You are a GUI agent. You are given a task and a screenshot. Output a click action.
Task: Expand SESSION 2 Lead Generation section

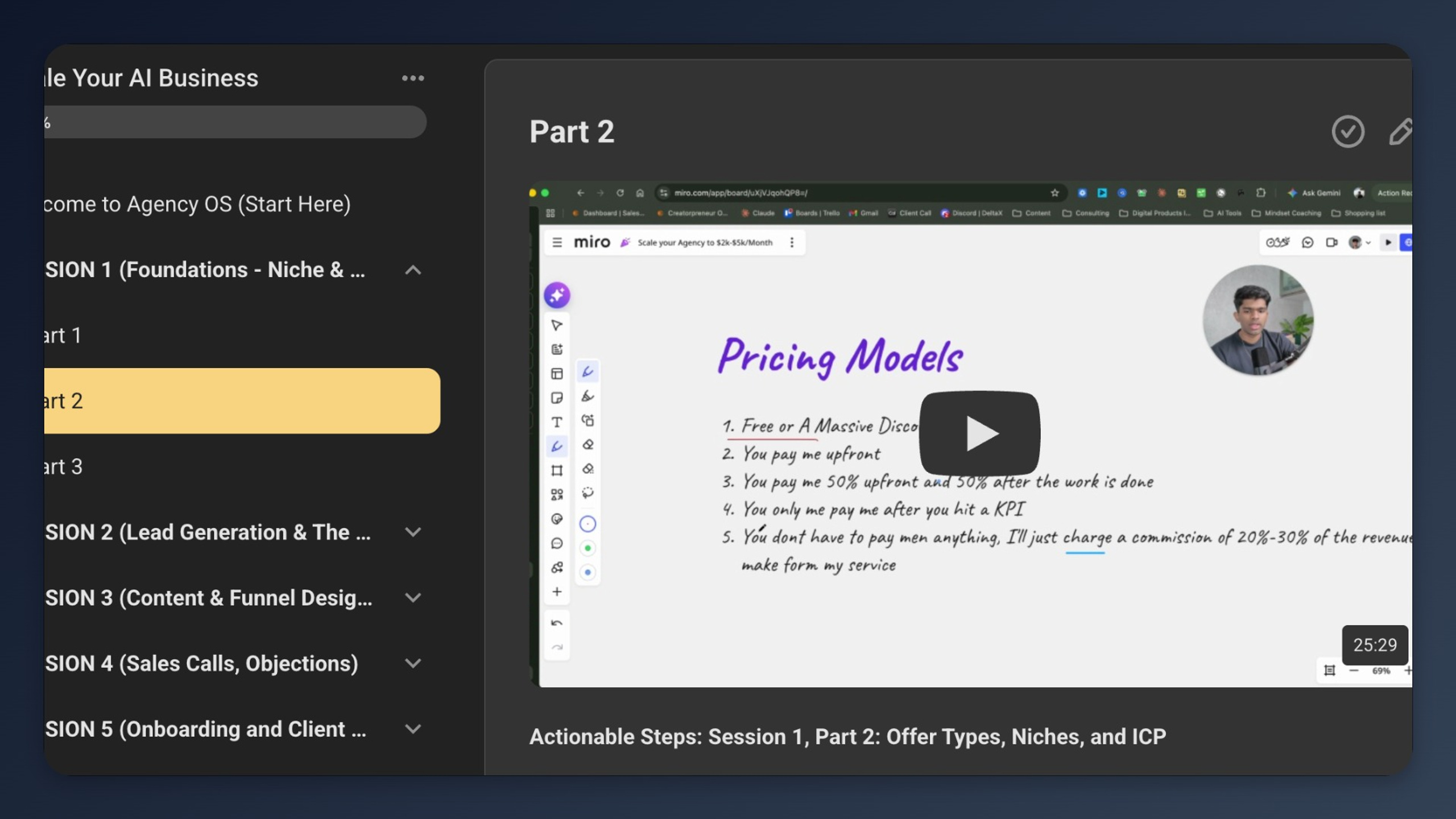click(413, 532)
